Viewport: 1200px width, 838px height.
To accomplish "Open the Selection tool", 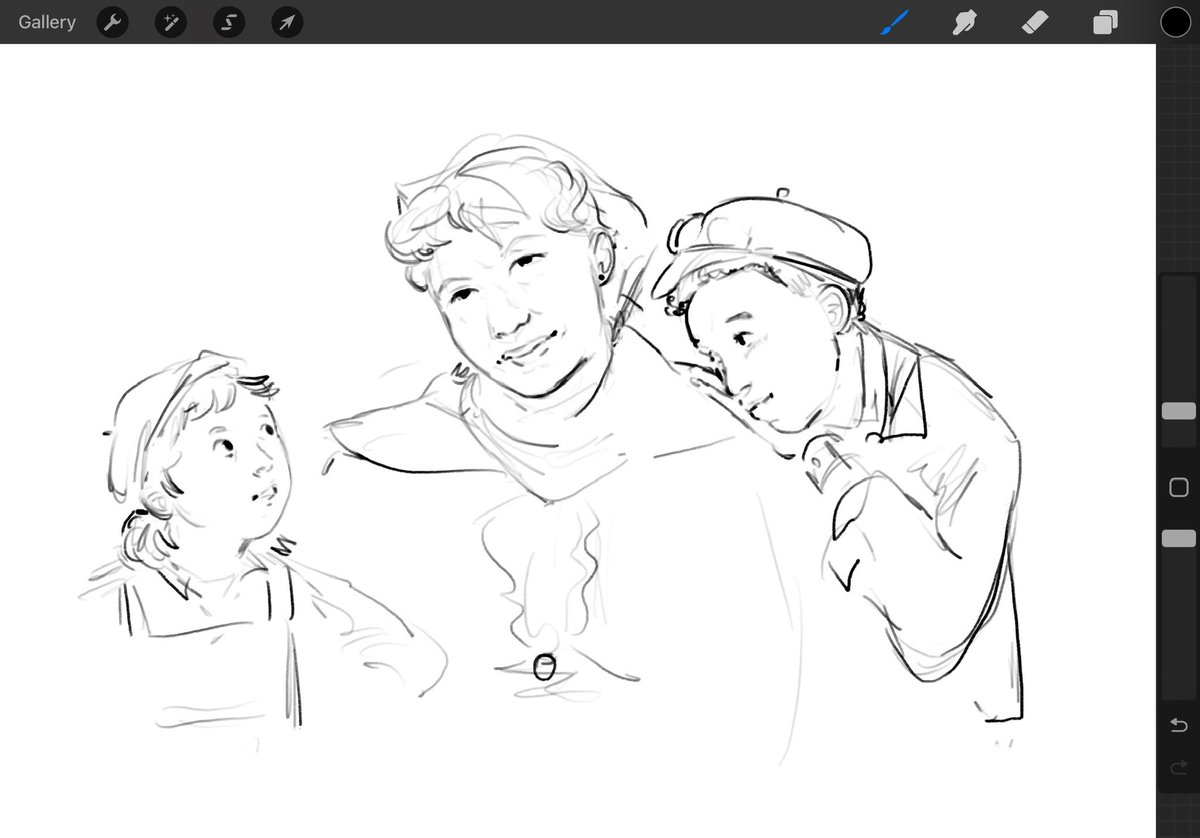I will (x=228, y=22).
